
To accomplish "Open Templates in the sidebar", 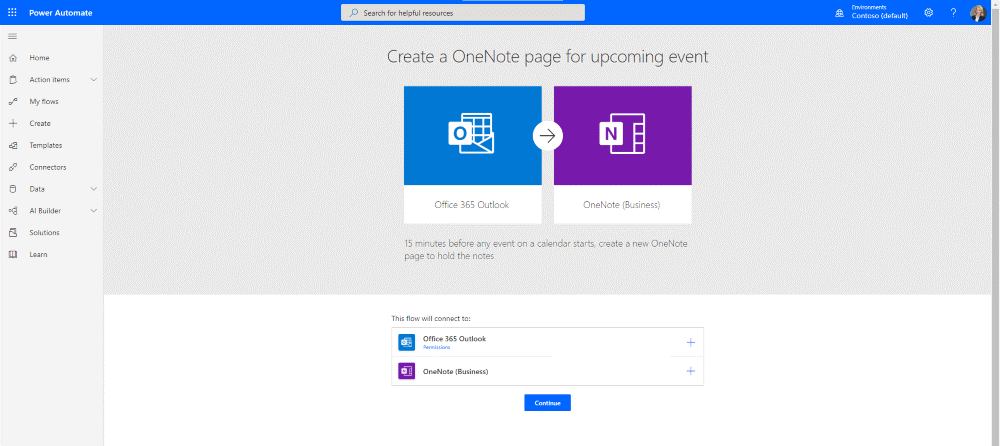I will coord(45,145).
